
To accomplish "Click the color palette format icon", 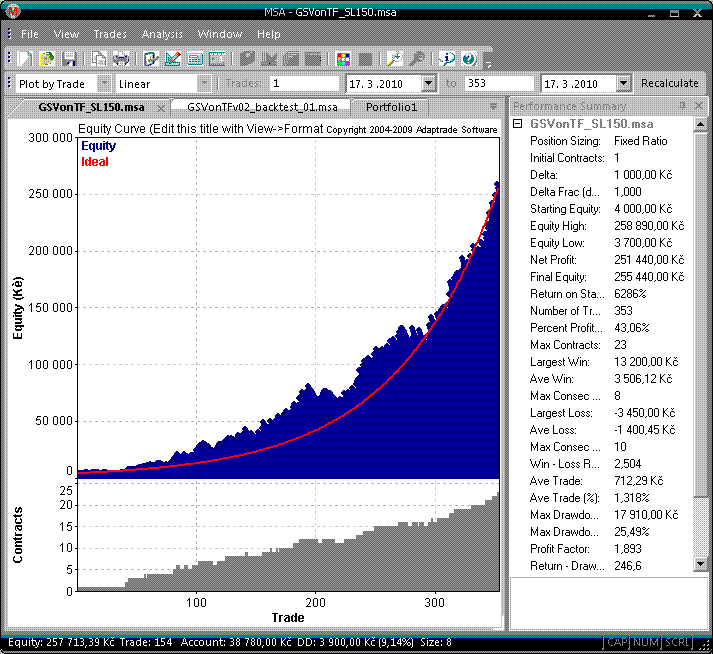I will pos(343,59).
